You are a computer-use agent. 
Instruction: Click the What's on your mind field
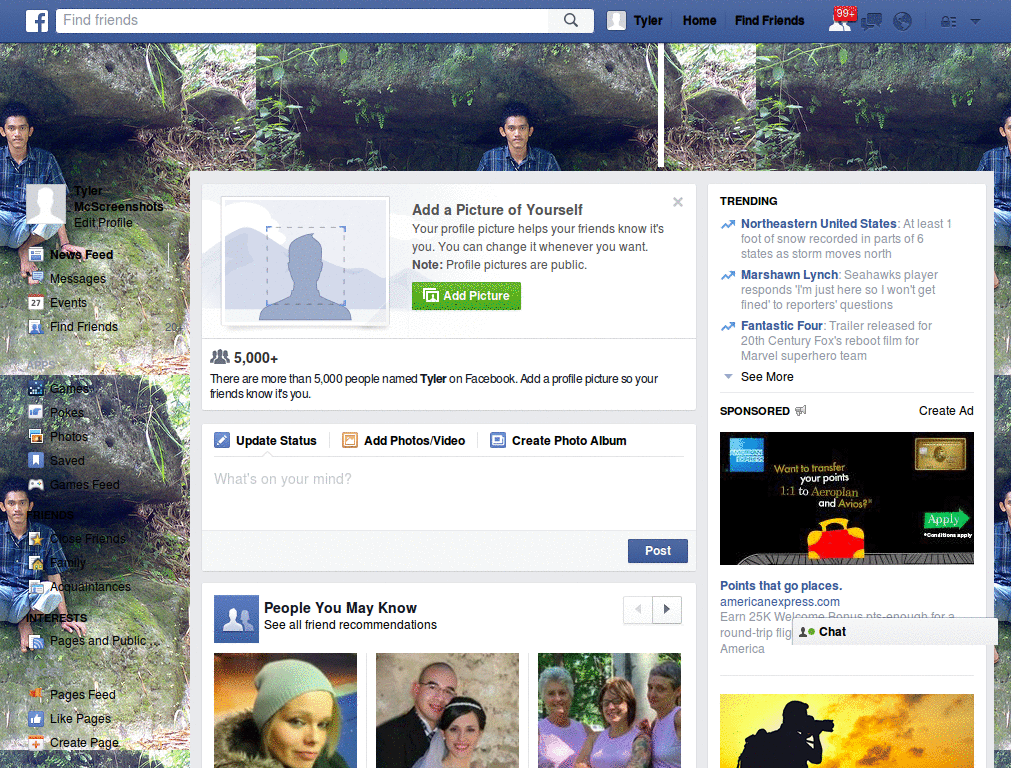[449, 494]
